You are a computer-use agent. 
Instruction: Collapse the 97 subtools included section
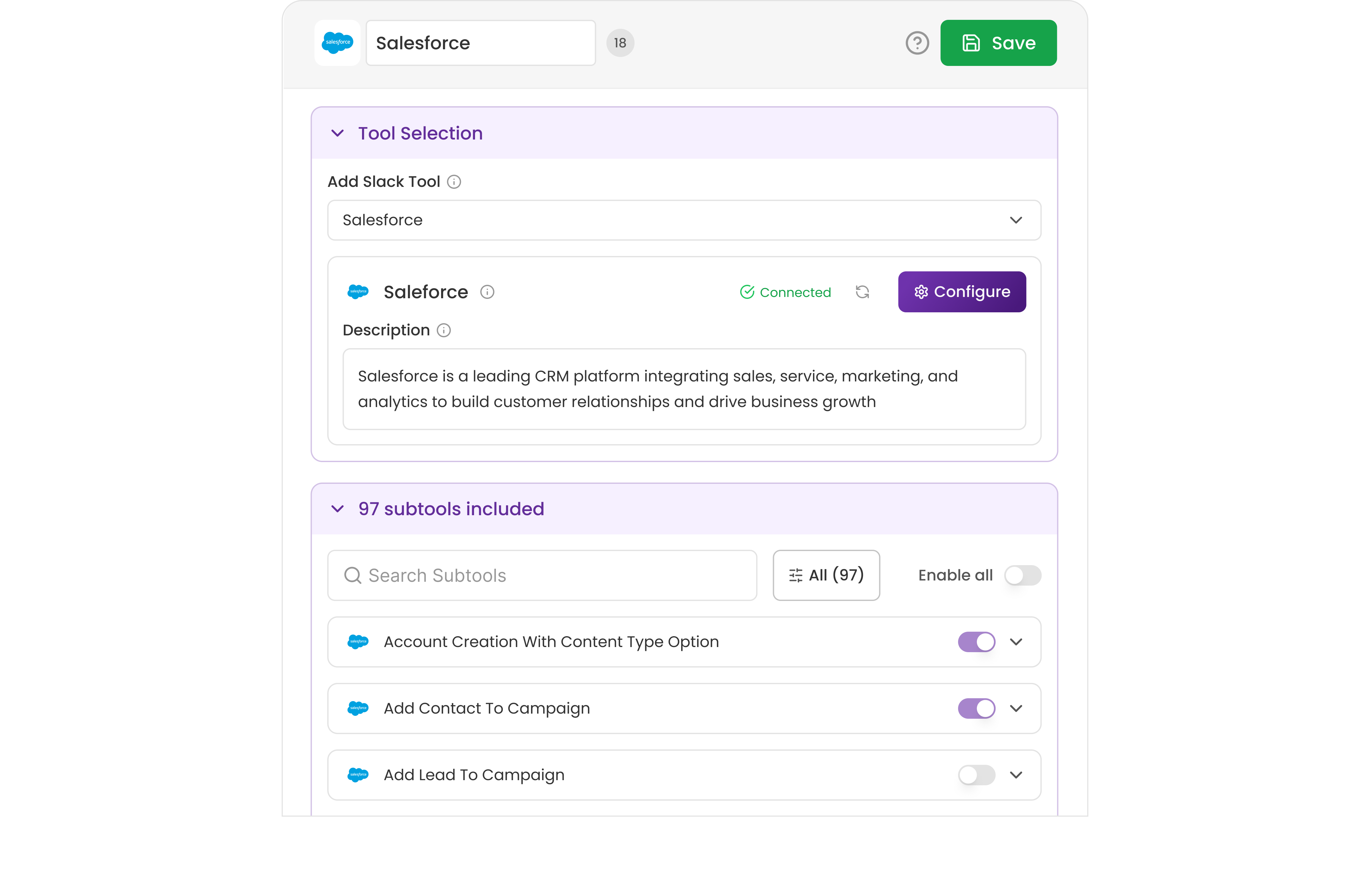pyautogui.click(x=338, y=509)
